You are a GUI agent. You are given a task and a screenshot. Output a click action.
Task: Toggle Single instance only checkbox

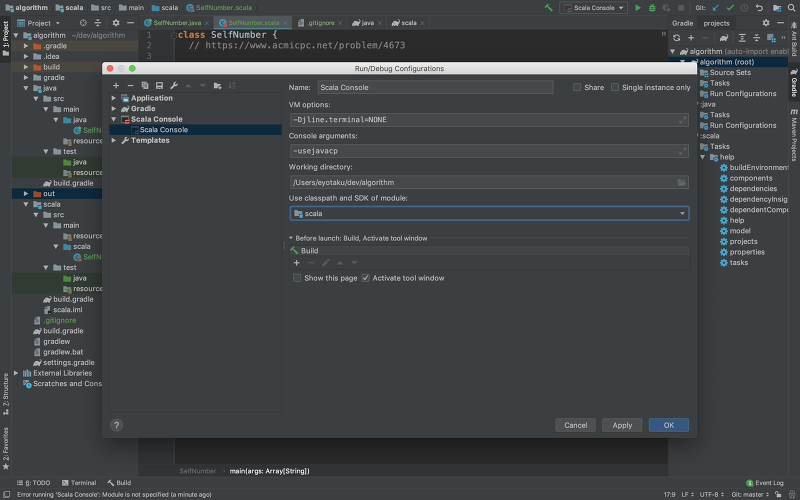click(x=615, y=87)
